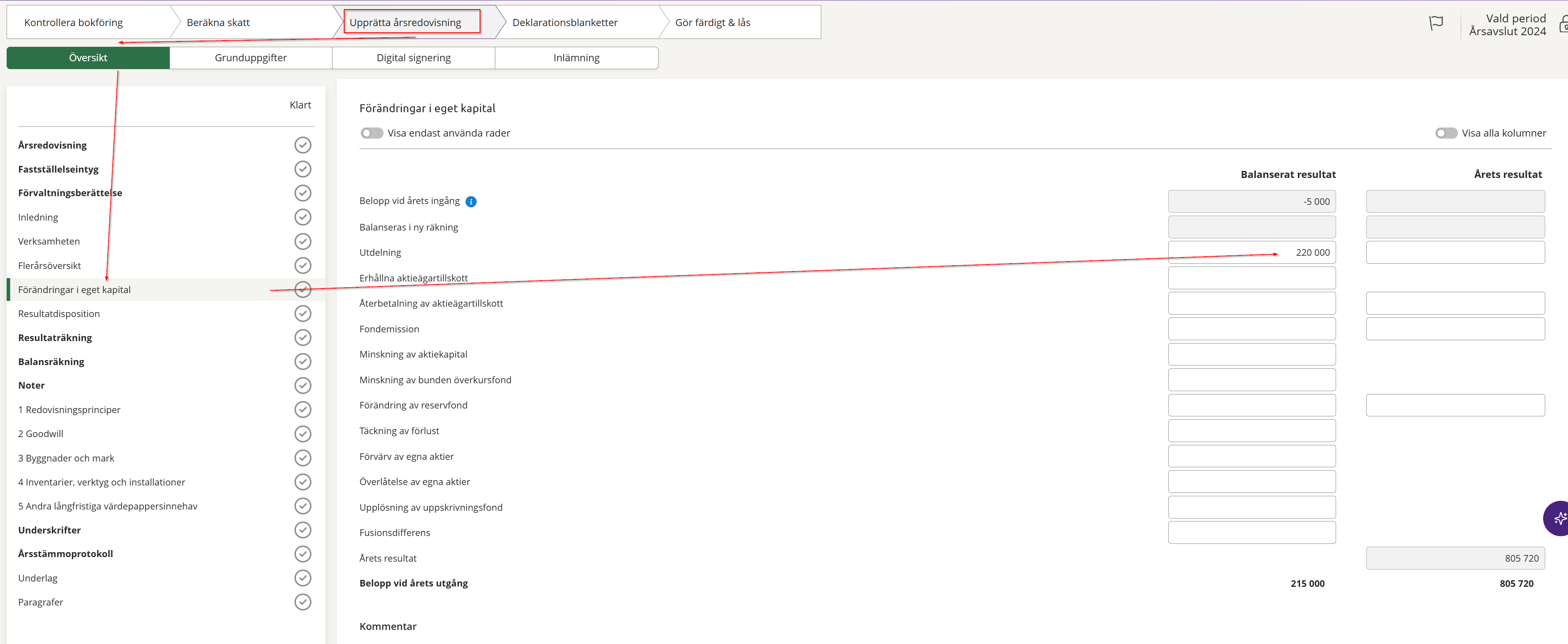Screen dimensions: 1568x644
Task: Click Erhållna aktieägartillskott Balanserat resultat field
Action: pyautogui.click(x=1252, y=278)
